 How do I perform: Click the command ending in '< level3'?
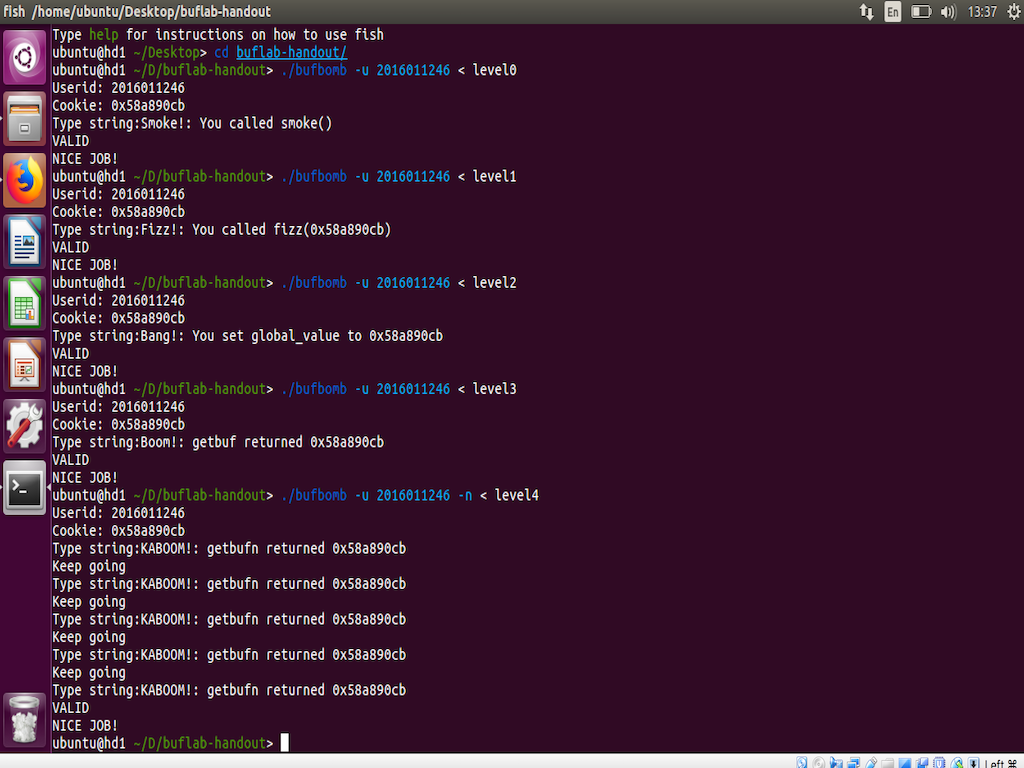[x=398, y=389]
